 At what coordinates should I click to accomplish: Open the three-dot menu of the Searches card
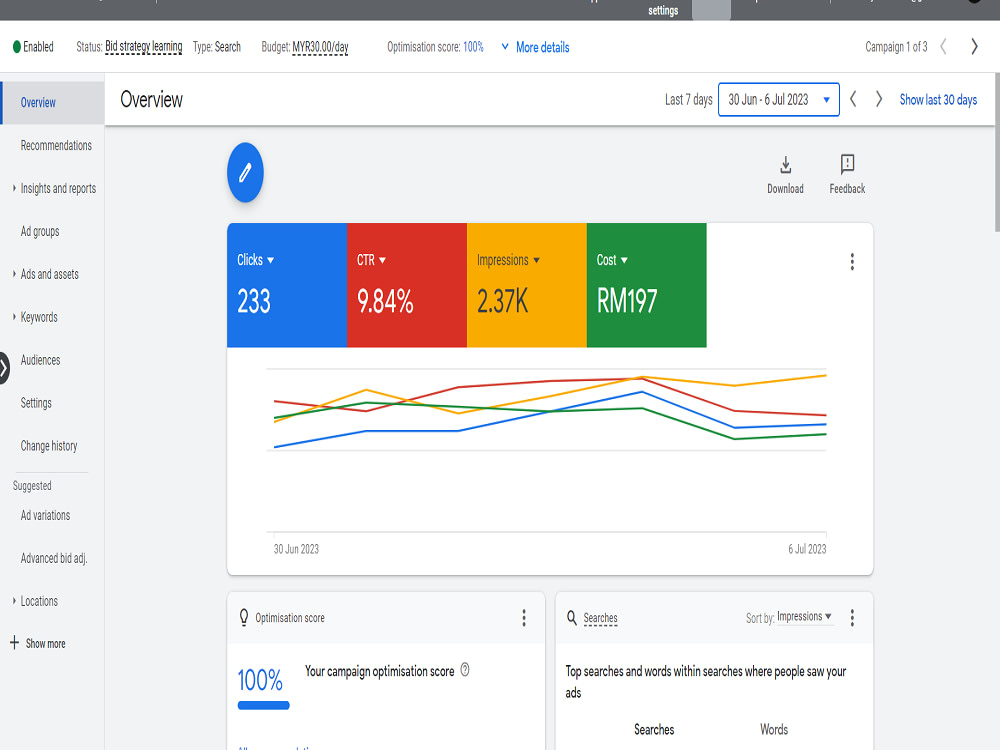pos(852,617)
